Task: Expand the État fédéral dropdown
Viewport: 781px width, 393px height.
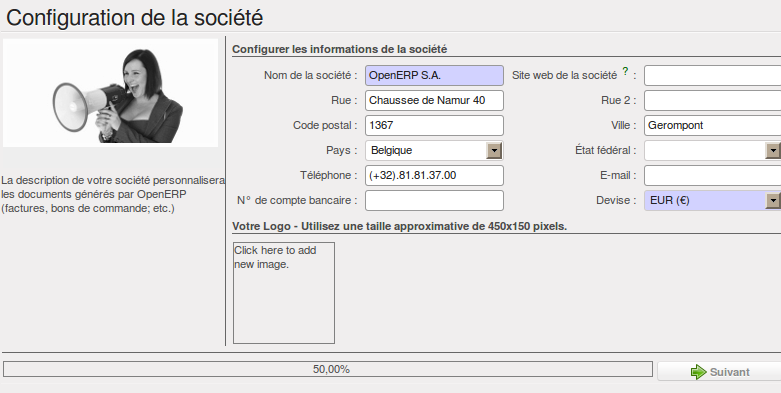Action: tap(773, 150)
